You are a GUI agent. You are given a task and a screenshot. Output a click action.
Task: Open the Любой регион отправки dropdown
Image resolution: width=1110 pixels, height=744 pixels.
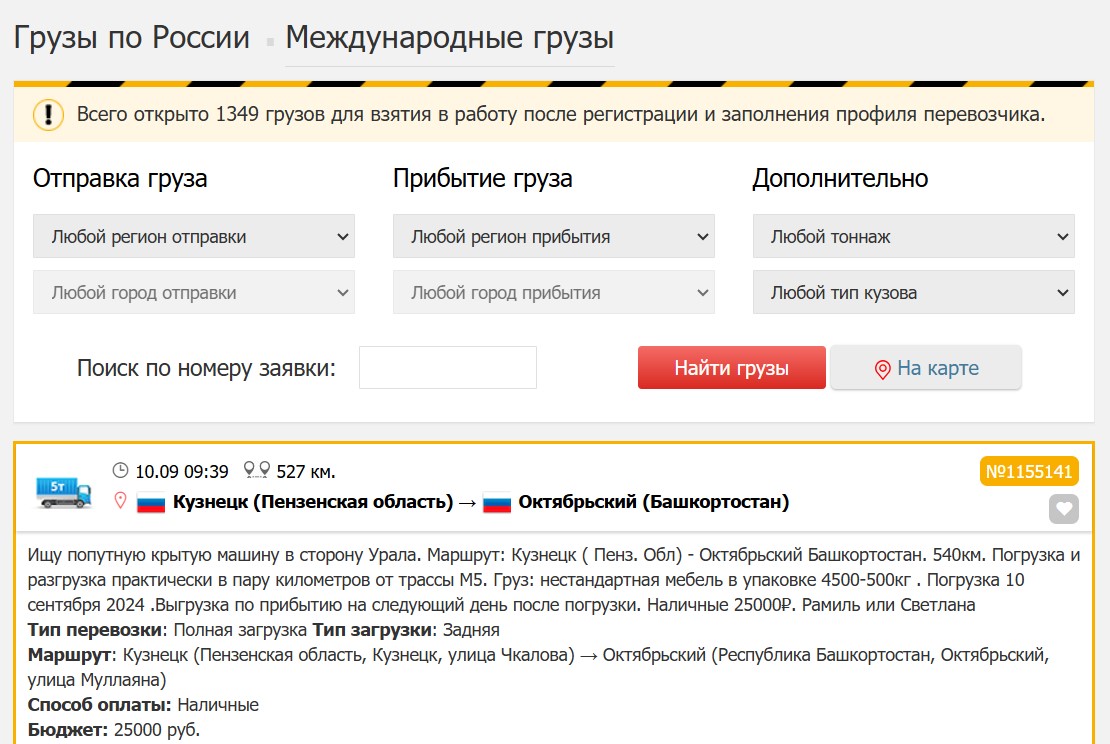[x=194, y=236]
